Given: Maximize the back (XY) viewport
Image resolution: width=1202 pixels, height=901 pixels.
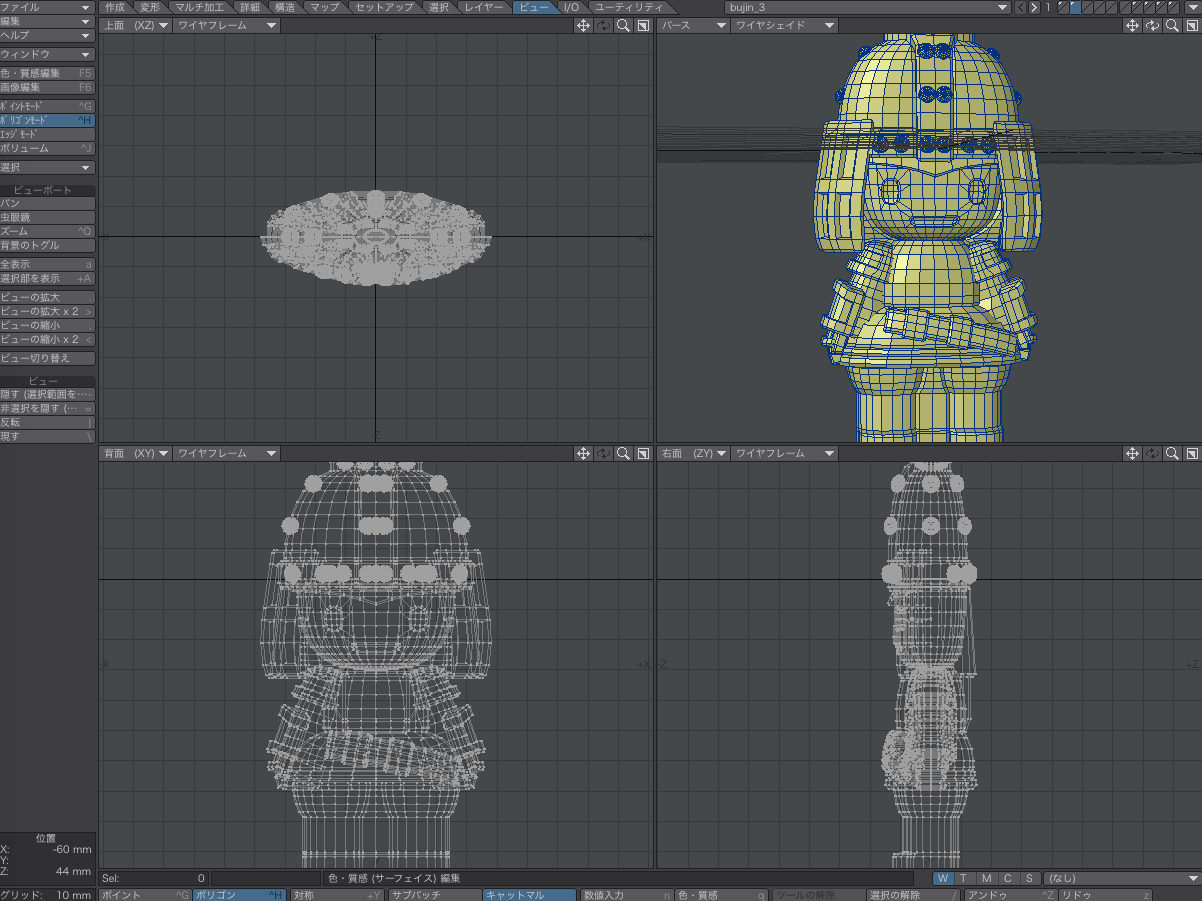Looking at the screenshot, I should click(x=643, y=453).
